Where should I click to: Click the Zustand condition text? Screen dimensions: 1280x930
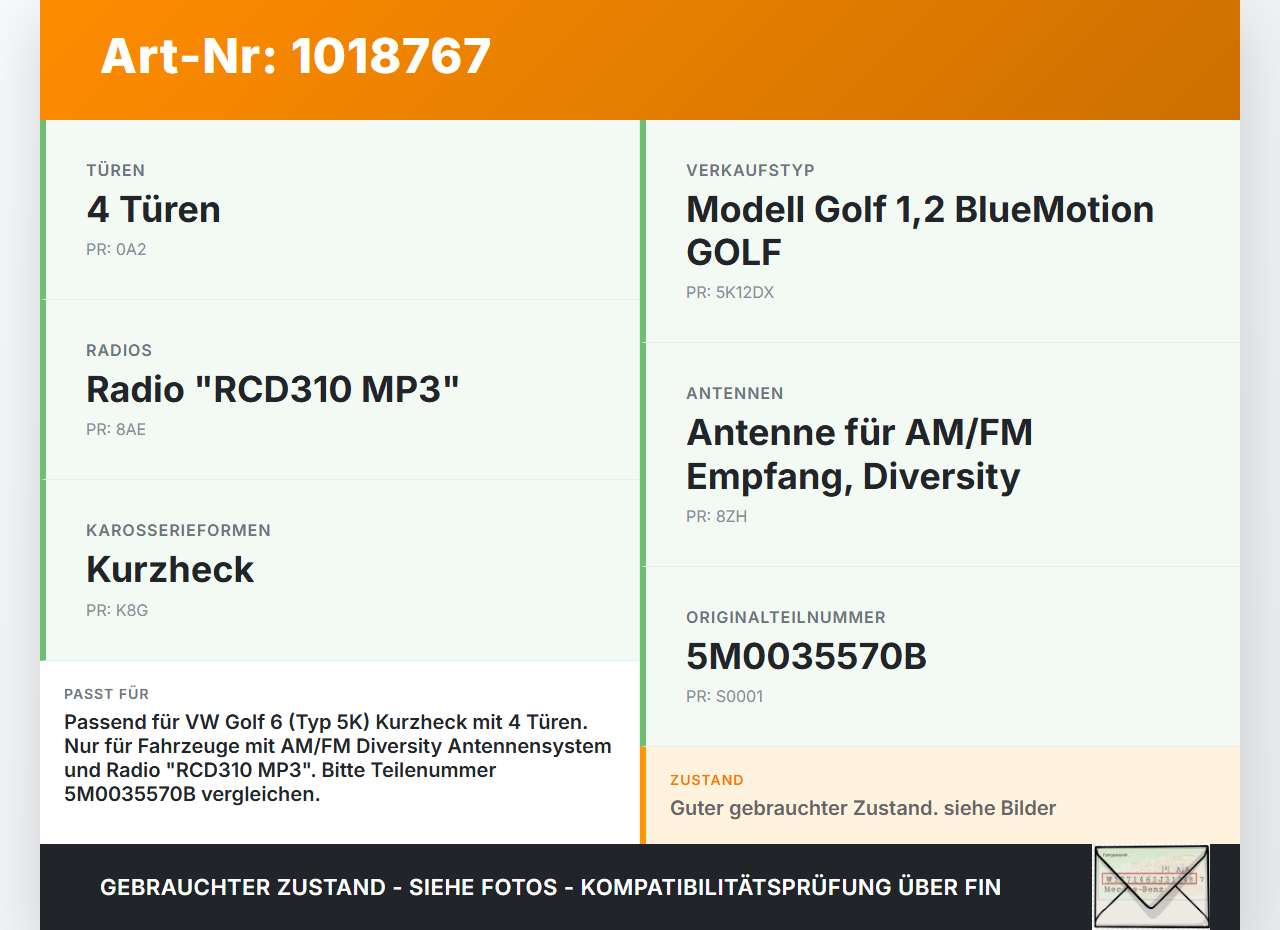(x=863, y=808)
